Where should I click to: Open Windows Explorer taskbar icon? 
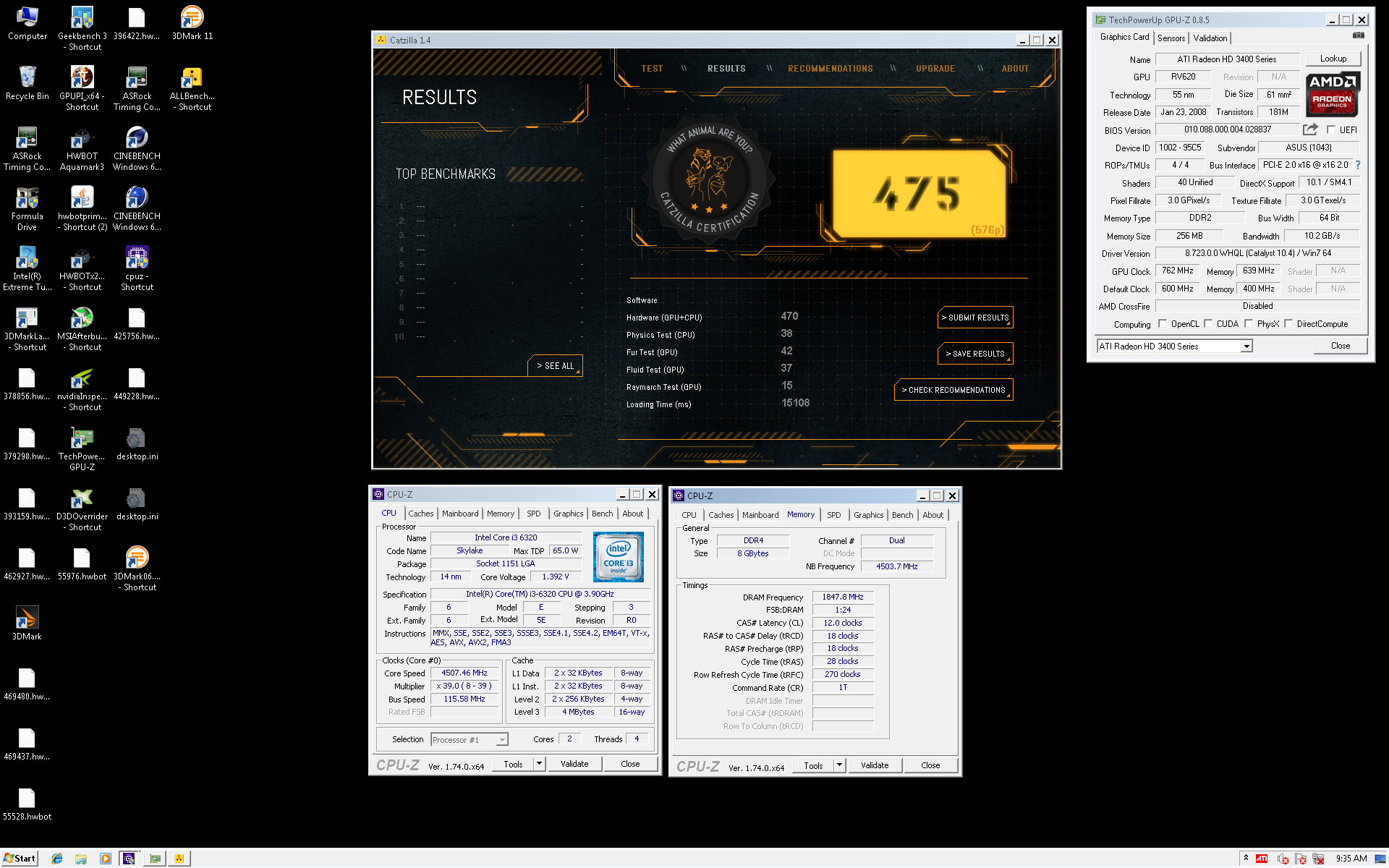[x=81, y=859]
